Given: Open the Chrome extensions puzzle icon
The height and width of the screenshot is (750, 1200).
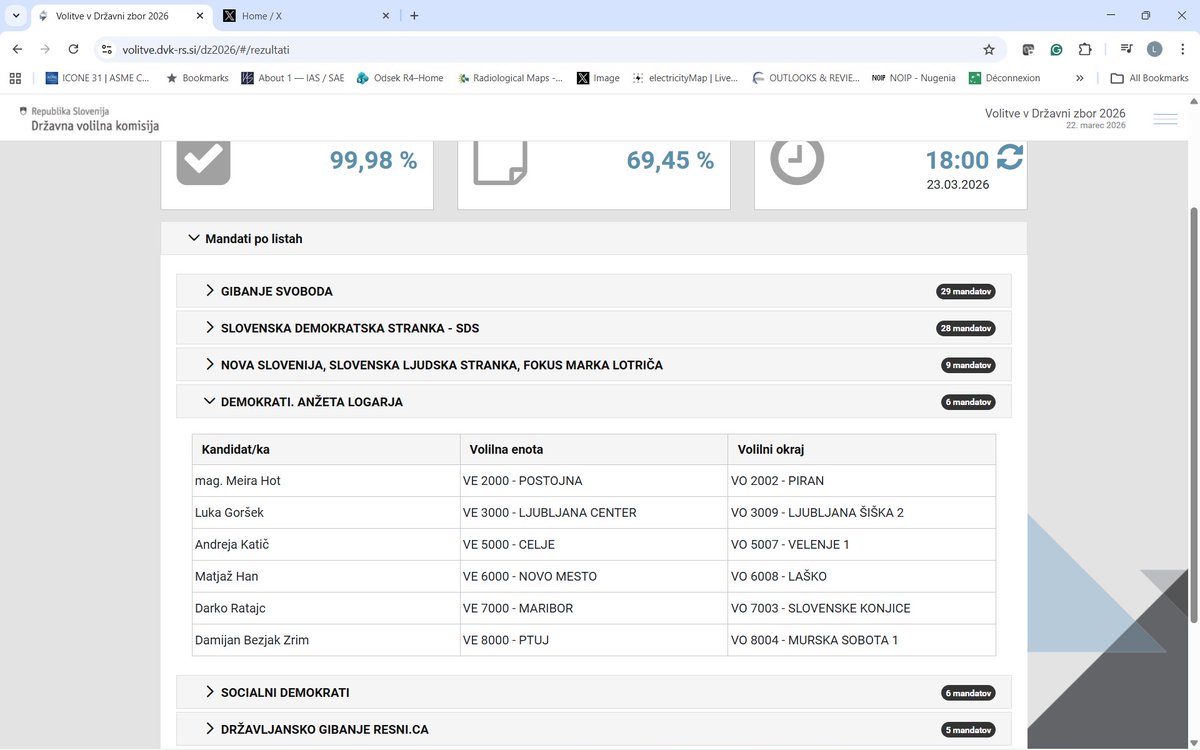Looking at the screenshot, I should coord(1085,49).
